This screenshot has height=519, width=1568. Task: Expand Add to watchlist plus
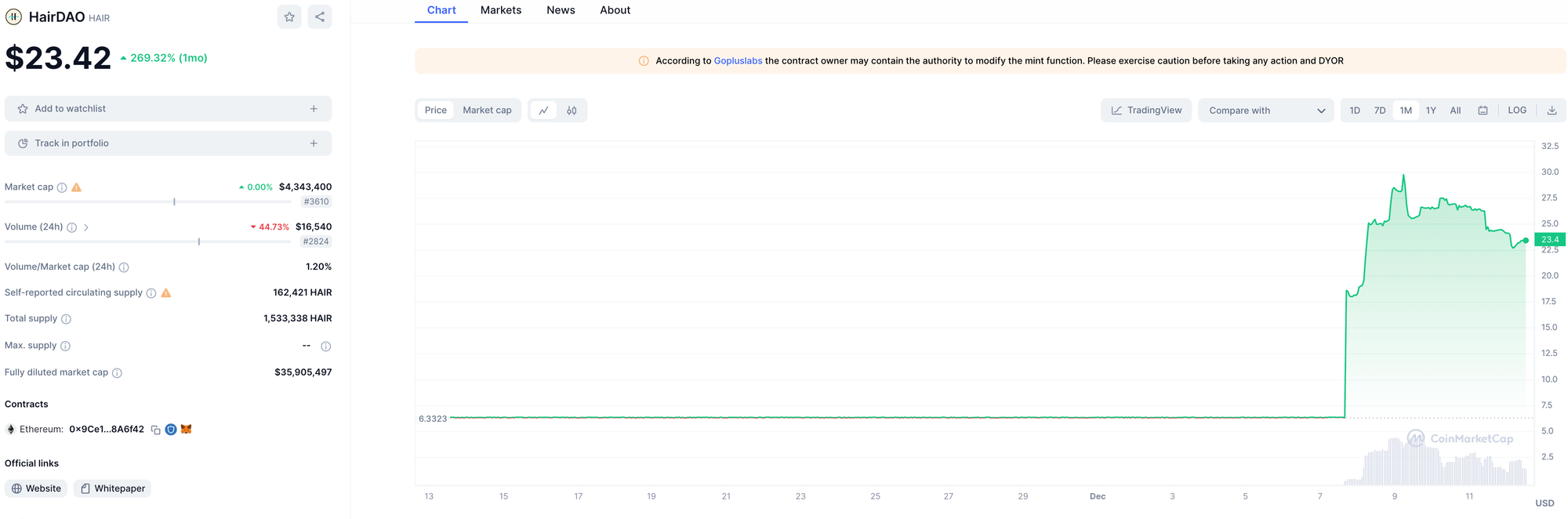[314, 109]
